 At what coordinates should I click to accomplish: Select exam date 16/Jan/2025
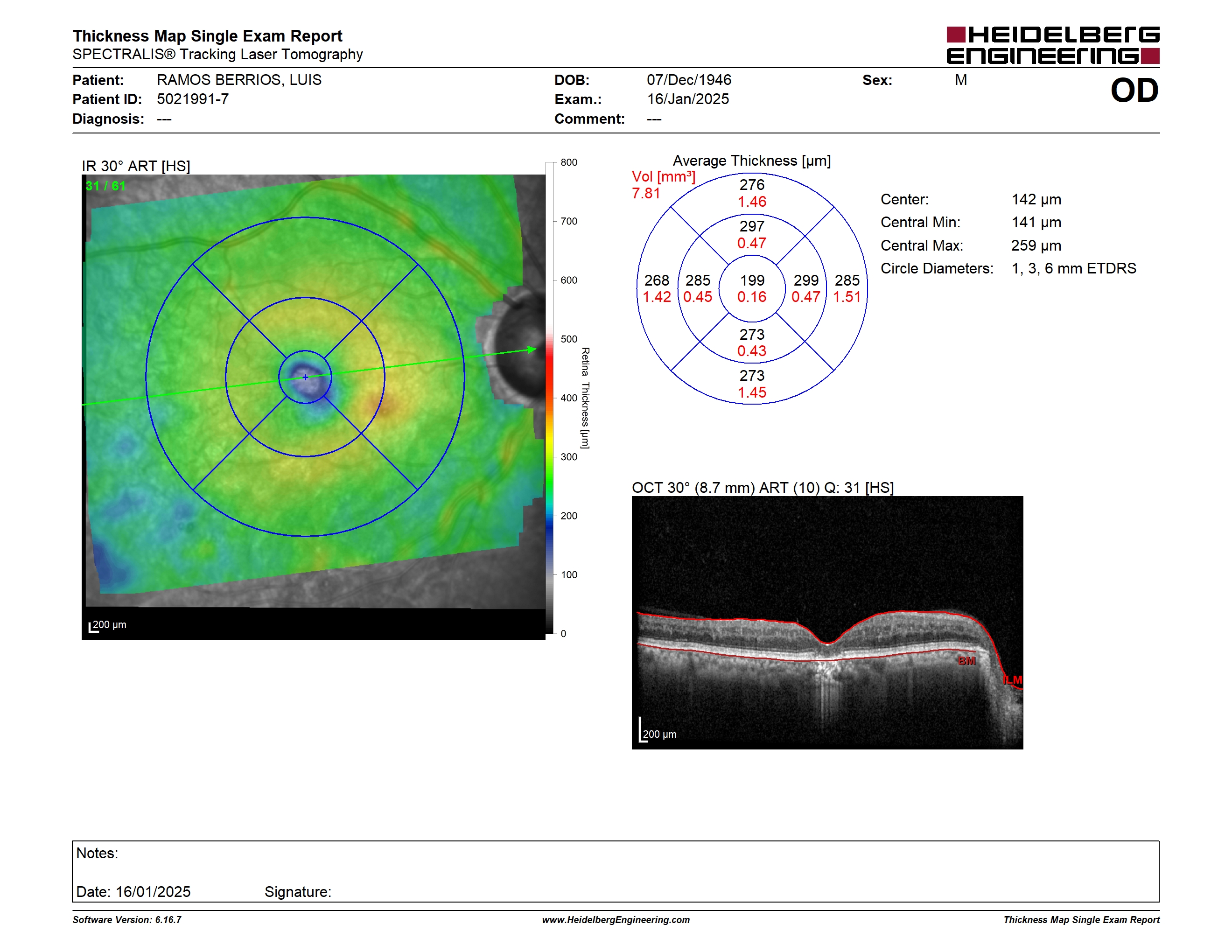pos(688,99)
